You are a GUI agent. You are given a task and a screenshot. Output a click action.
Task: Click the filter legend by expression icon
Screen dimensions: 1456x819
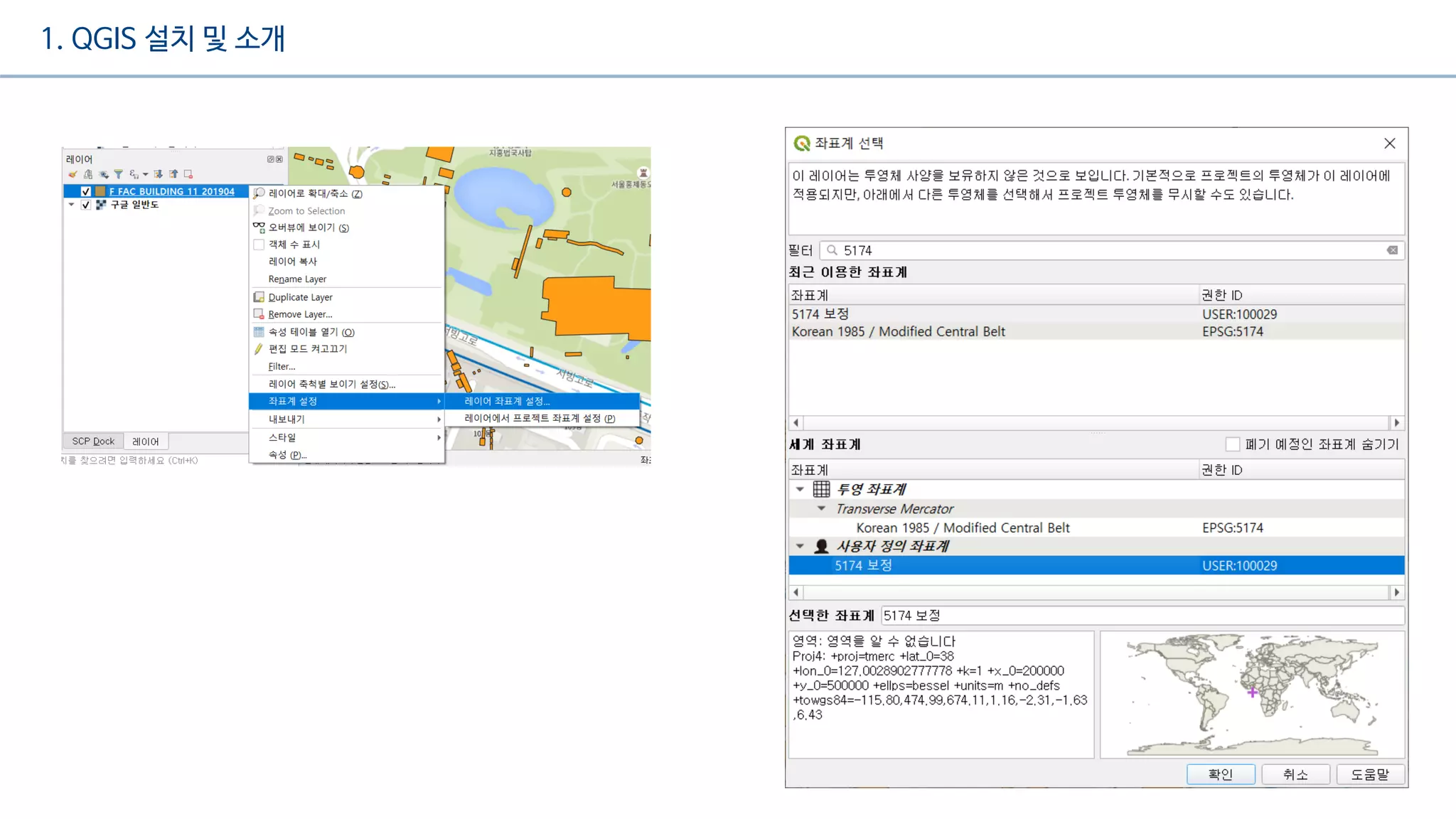point(134,174)
